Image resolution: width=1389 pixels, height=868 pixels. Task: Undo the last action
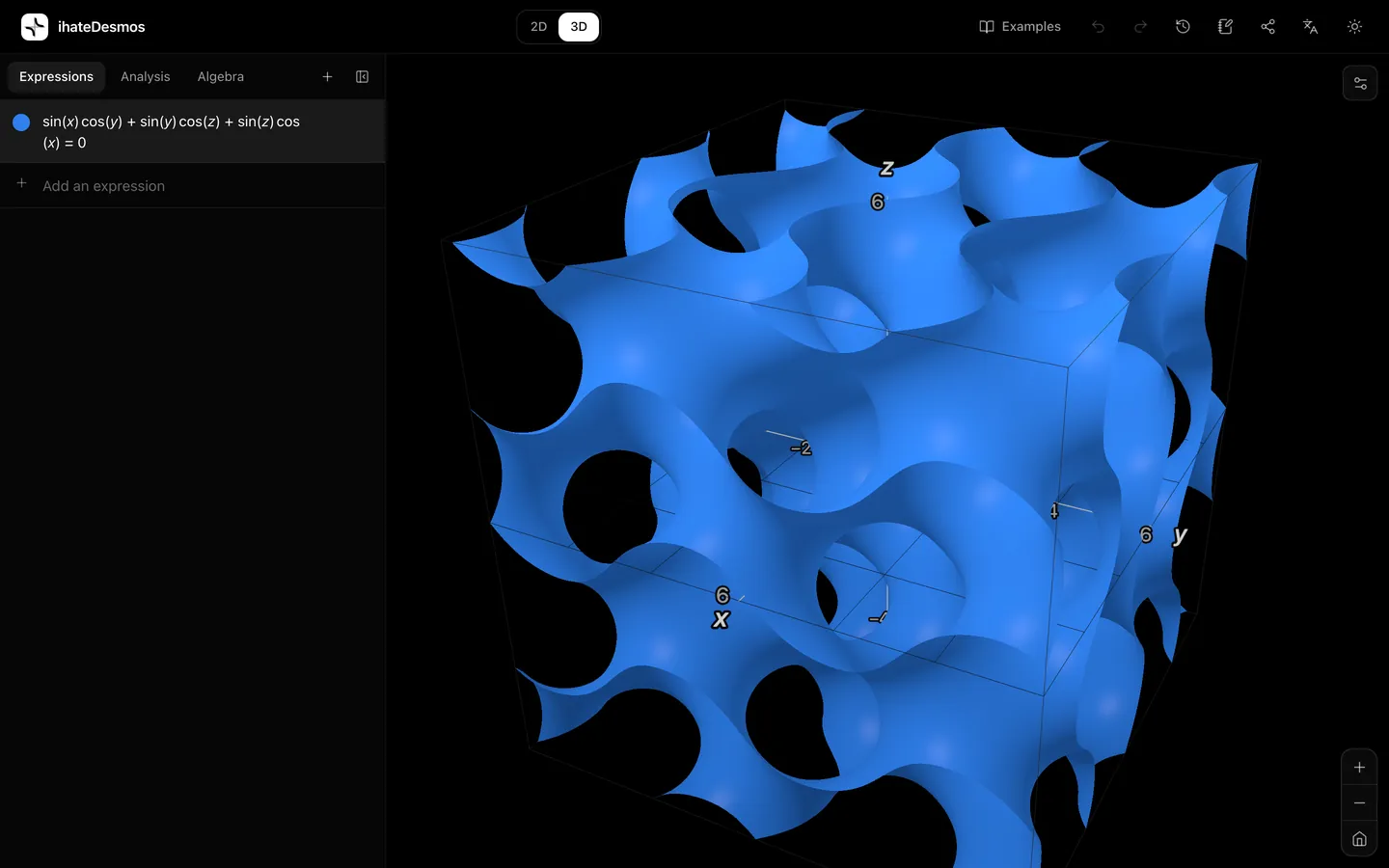(x=1098, y=27)
